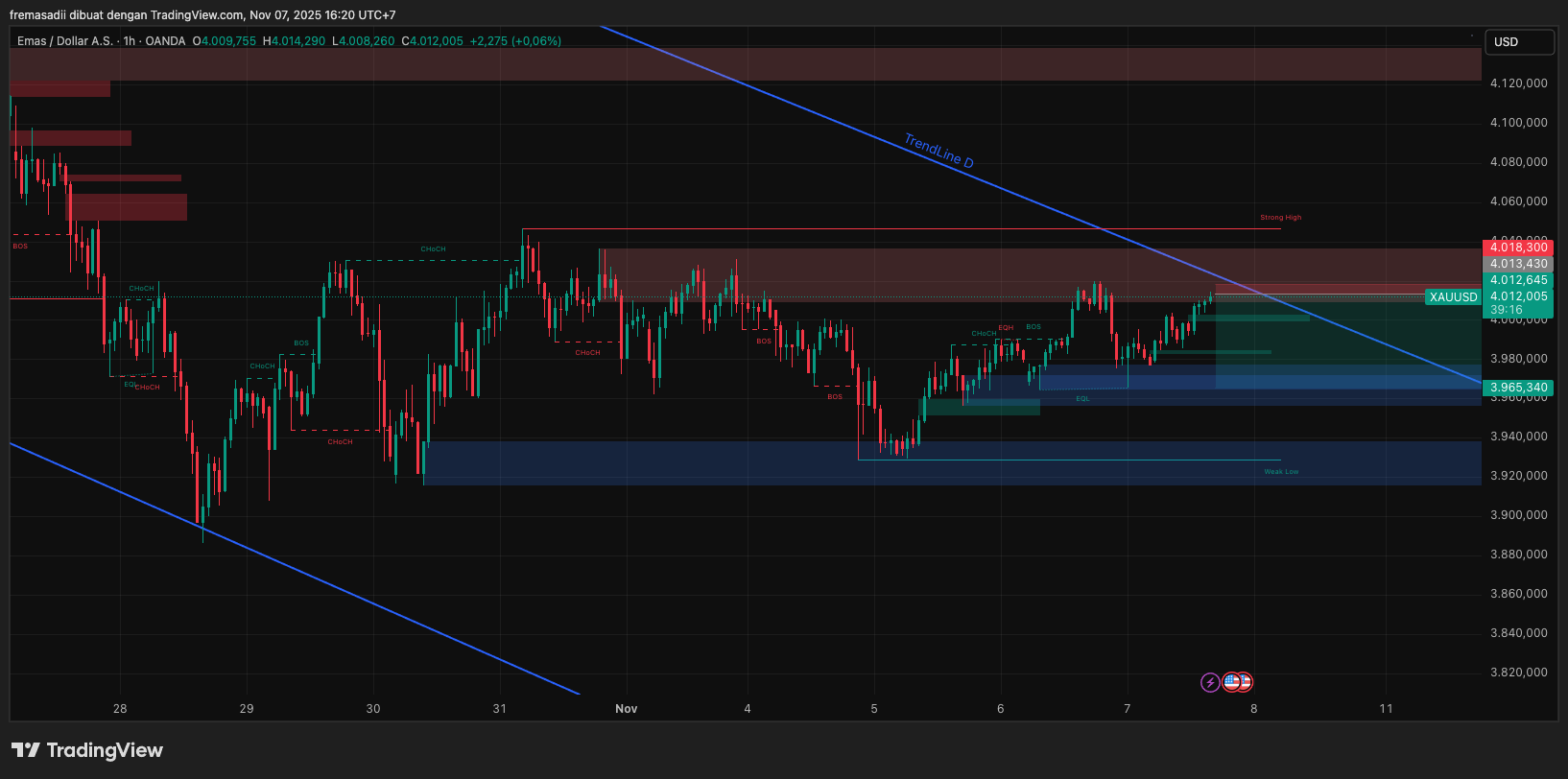Click the Strong High label

click(x=1280, y=218)
